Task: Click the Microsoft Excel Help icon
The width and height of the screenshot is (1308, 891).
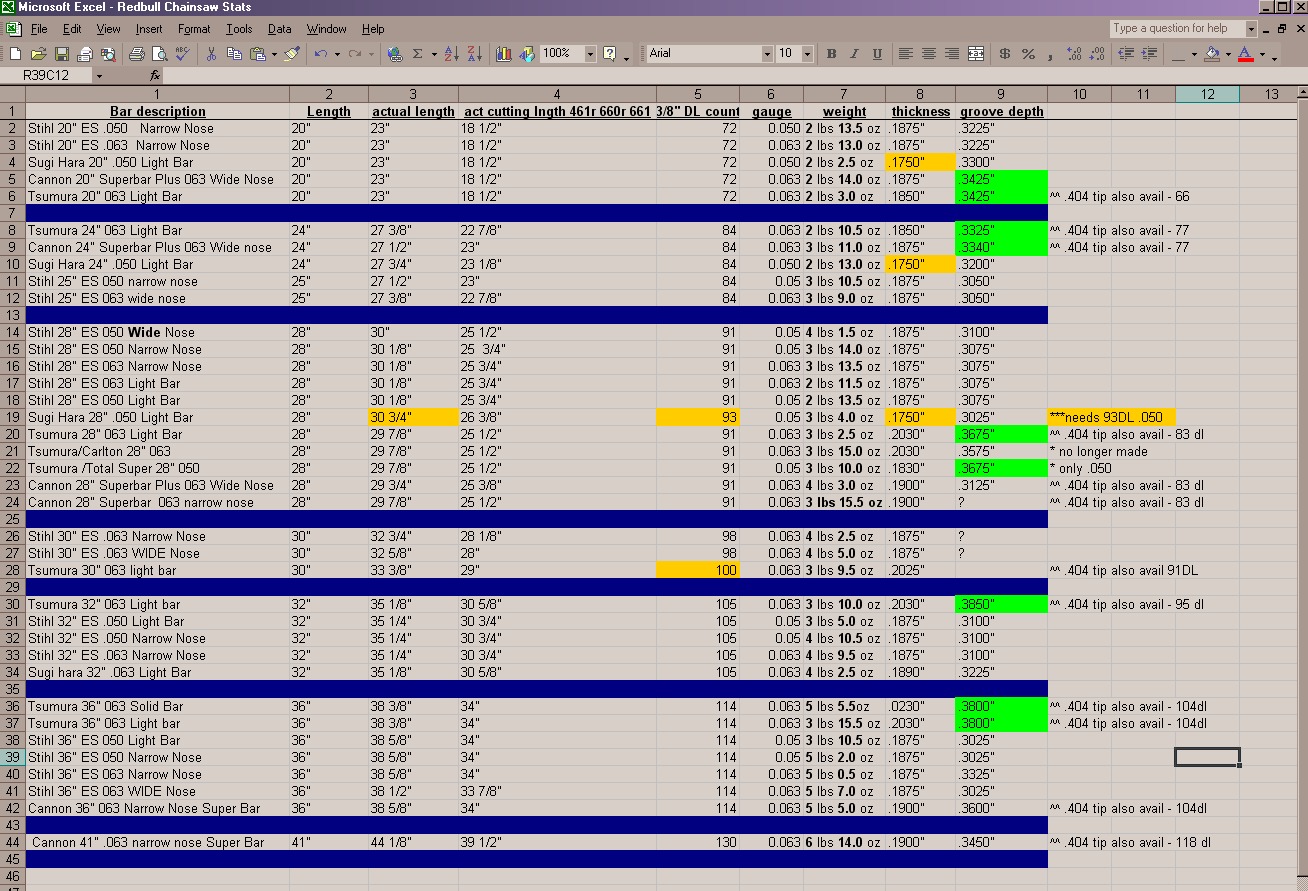Action: coord(609,54)
